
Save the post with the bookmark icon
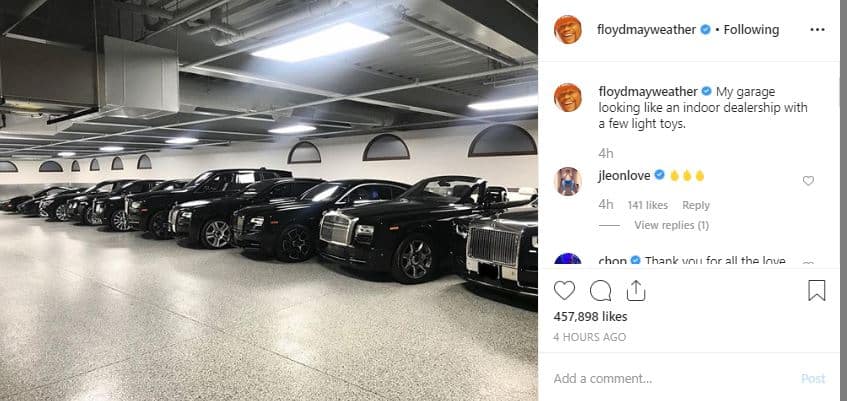[x=816, y=290]
